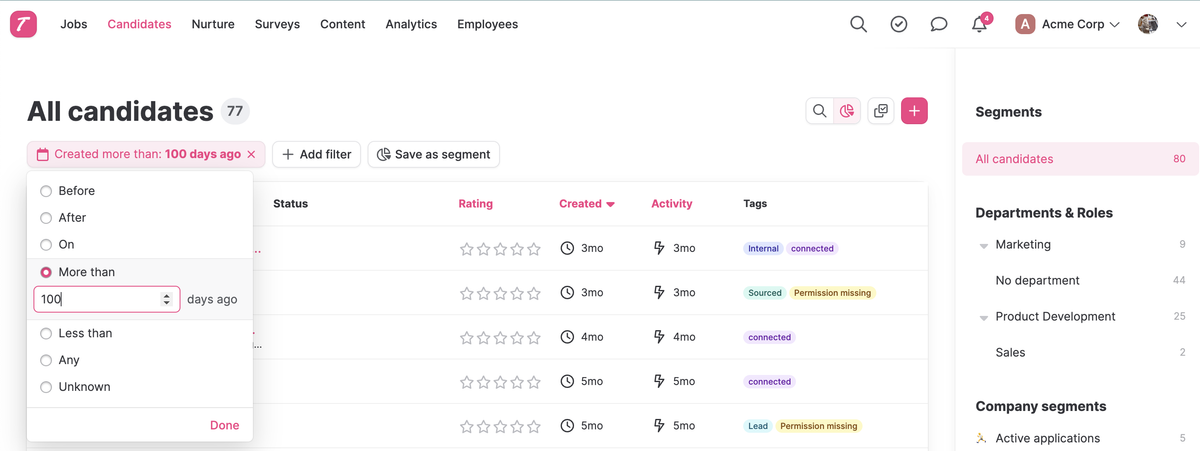Viewport: 1200px width, 451px height.
Task: Click the pink plus add candidate button
Action: coord(914,111)
